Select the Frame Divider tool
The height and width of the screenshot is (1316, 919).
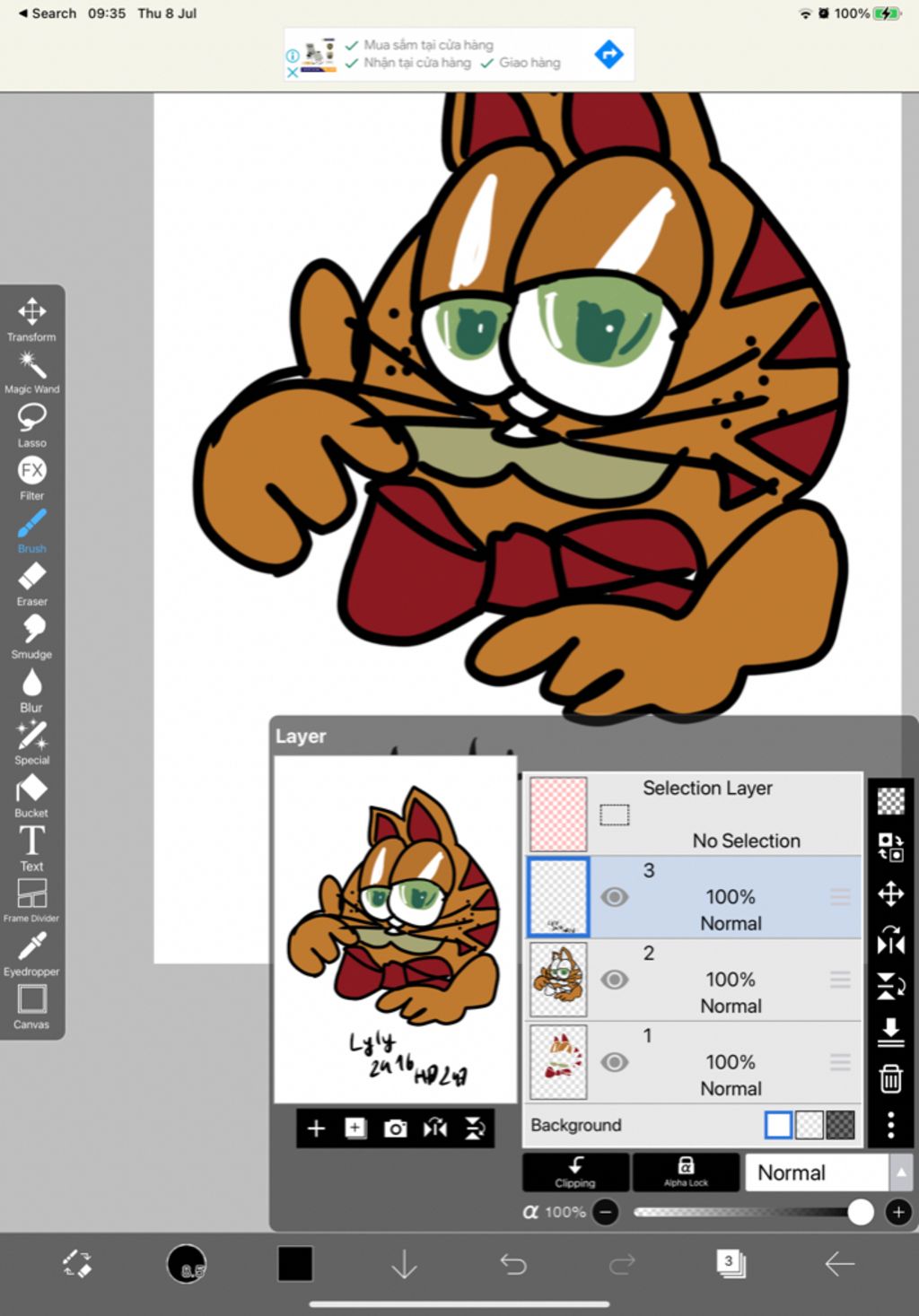[31, 901]
